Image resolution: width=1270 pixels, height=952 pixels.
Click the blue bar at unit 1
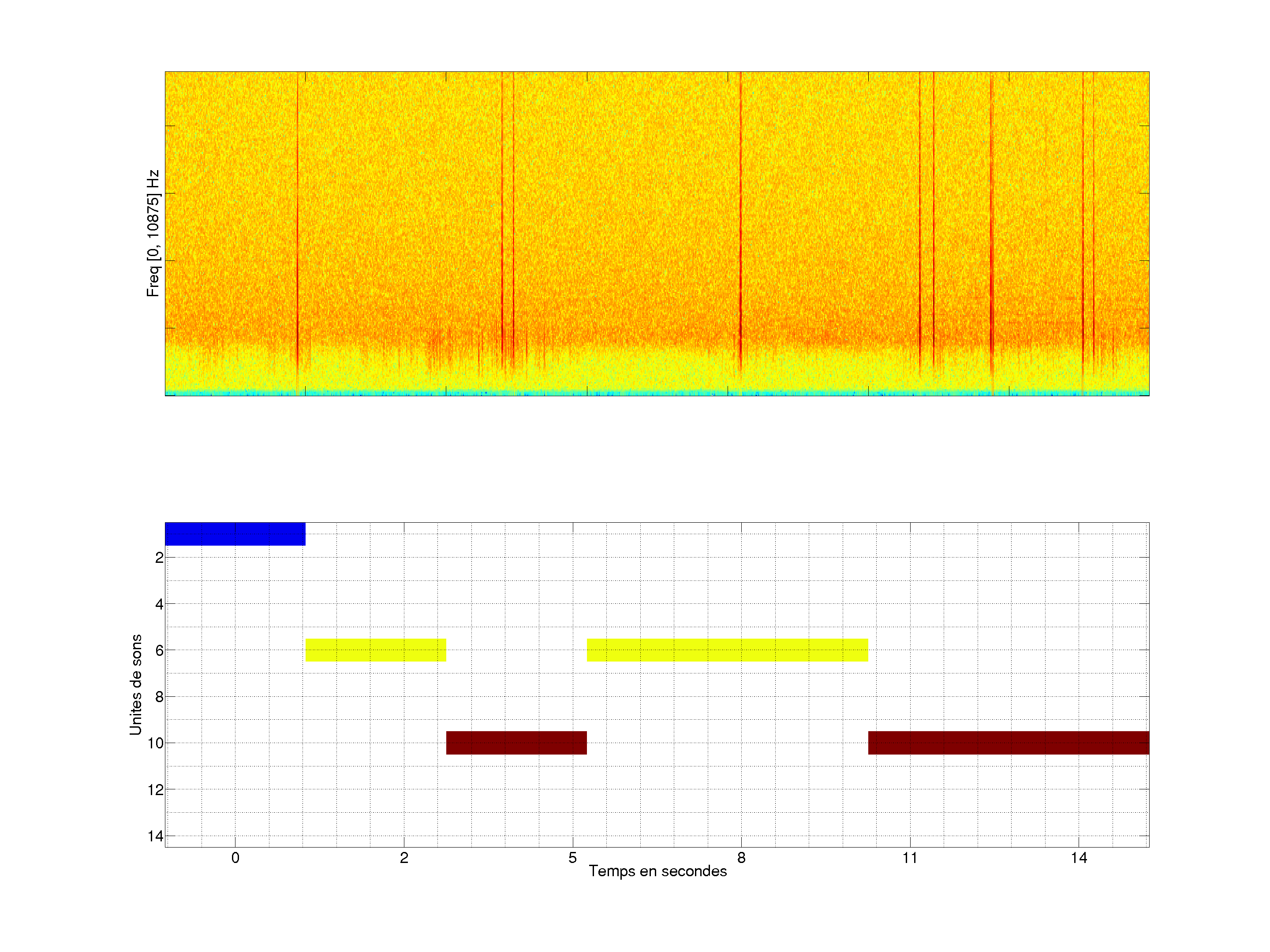(235, 534)
